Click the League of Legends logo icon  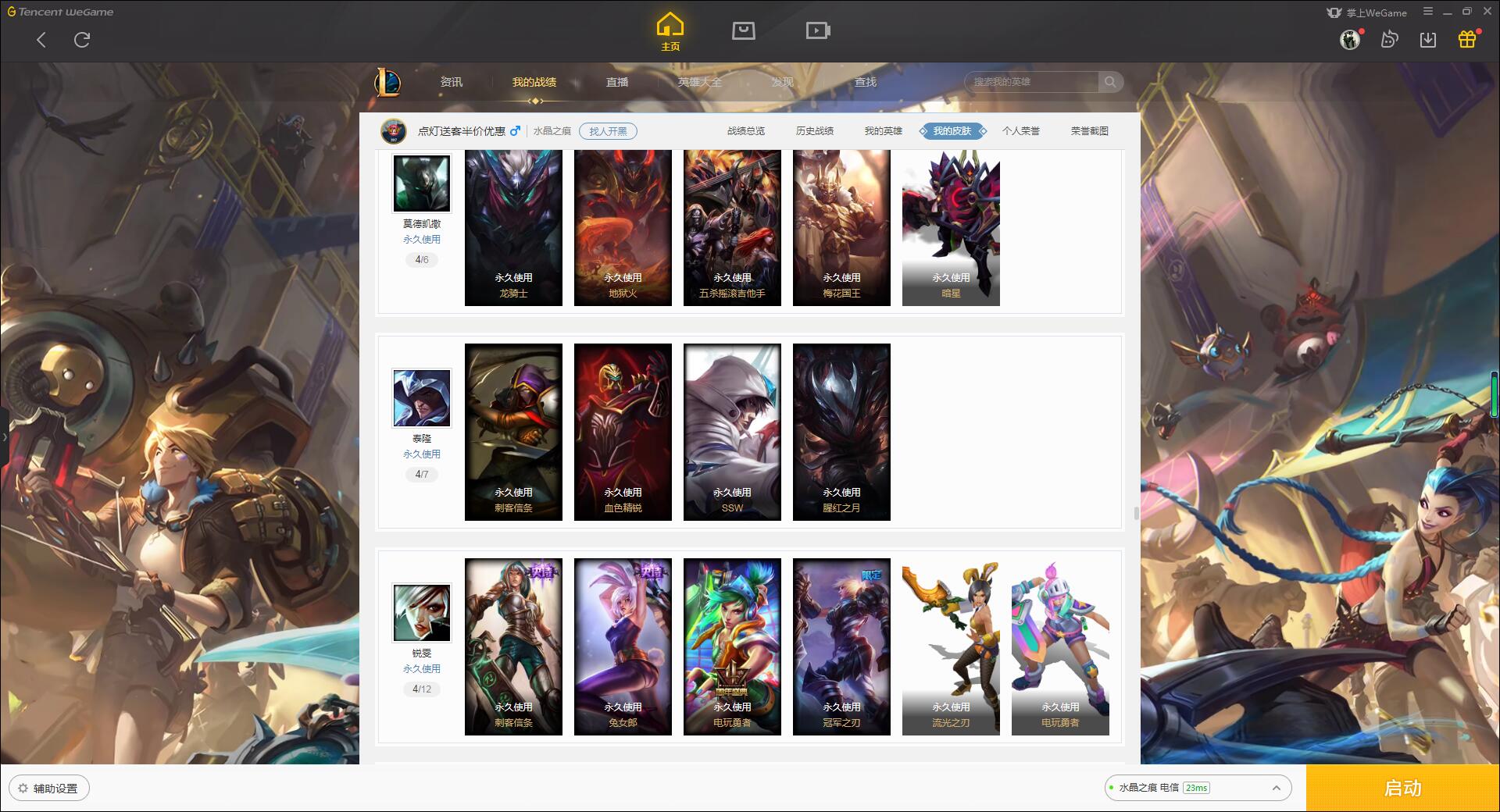point(388,82)
